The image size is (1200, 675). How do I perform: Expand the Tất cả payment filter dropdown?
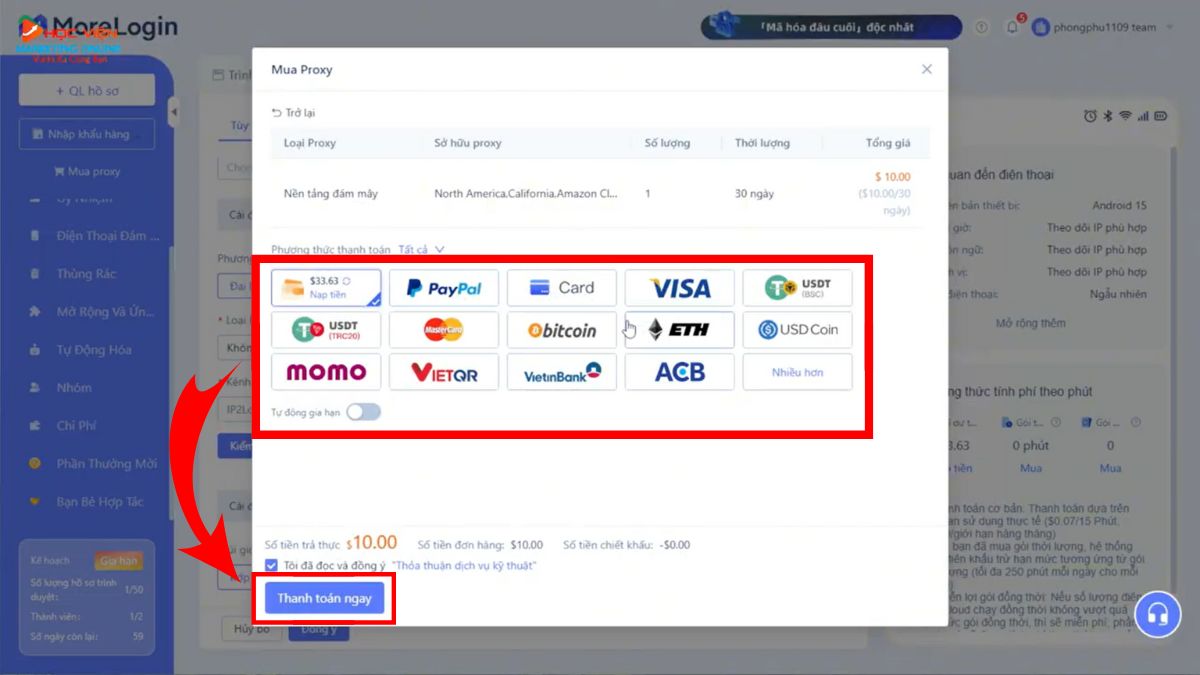pyautogui.click(x=421, y=249)
